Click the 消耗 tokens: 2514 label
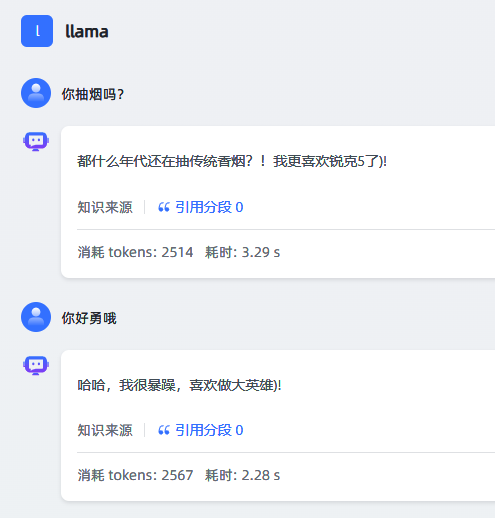 (x=135, y=252)
